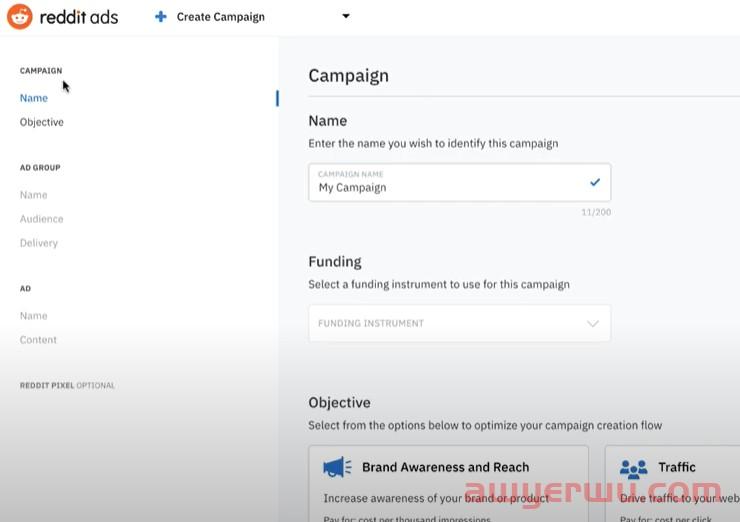Open Reddit Pixel optional section
The width and height of the screenshot is (740, 522).
pos(67,385)
